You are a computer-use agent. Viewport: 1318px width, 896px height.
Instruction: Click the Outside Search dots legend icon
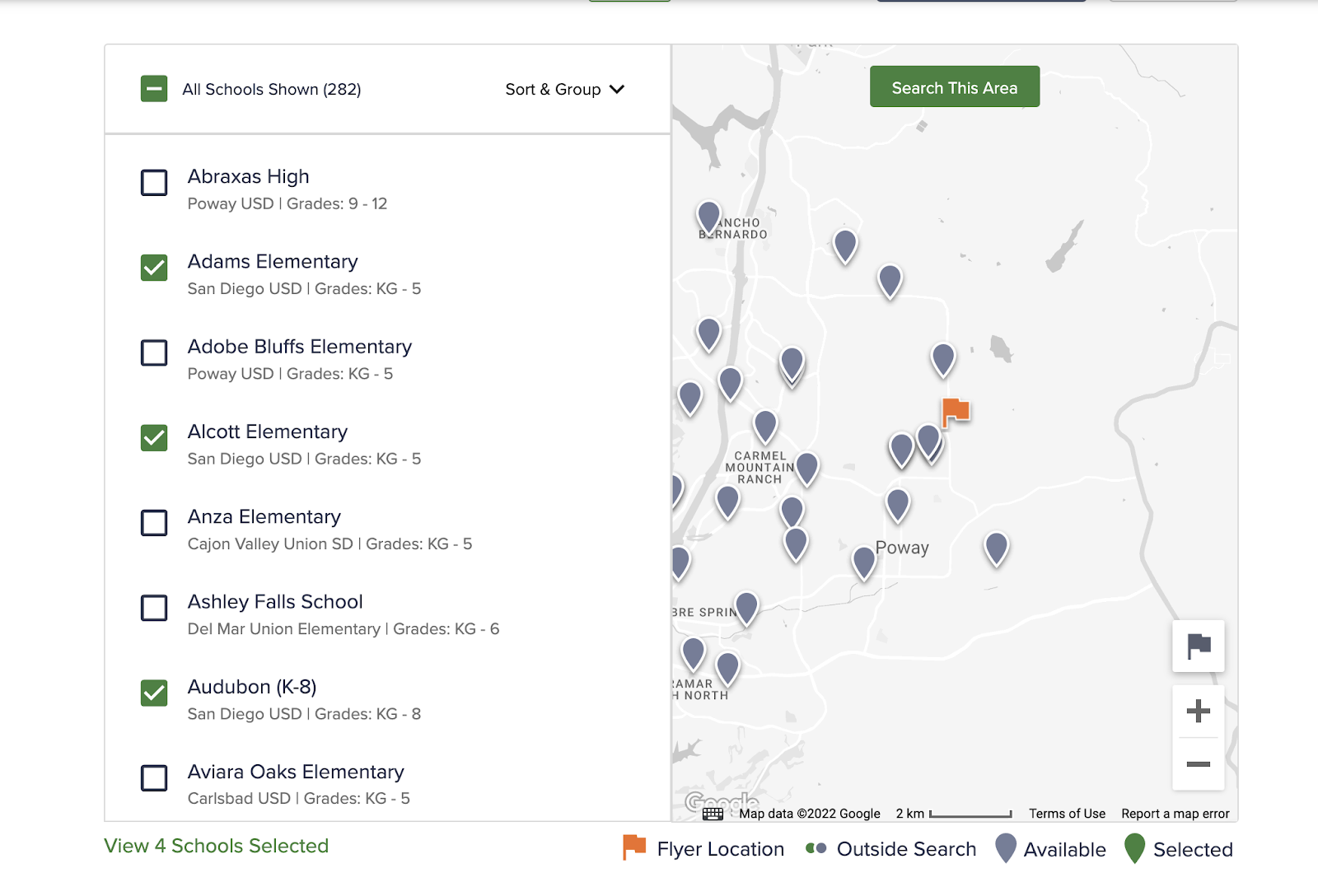[816, 848]
